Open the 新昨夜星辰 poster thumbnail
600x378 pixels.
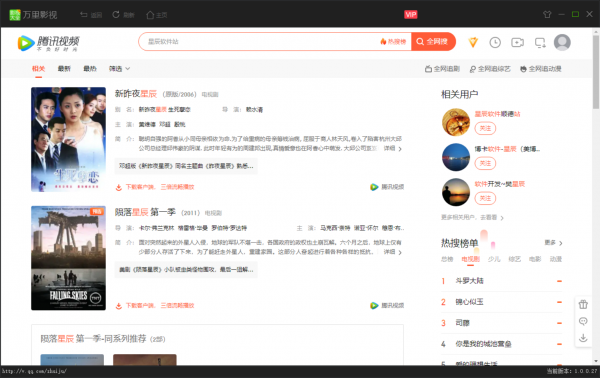[68, 139]
